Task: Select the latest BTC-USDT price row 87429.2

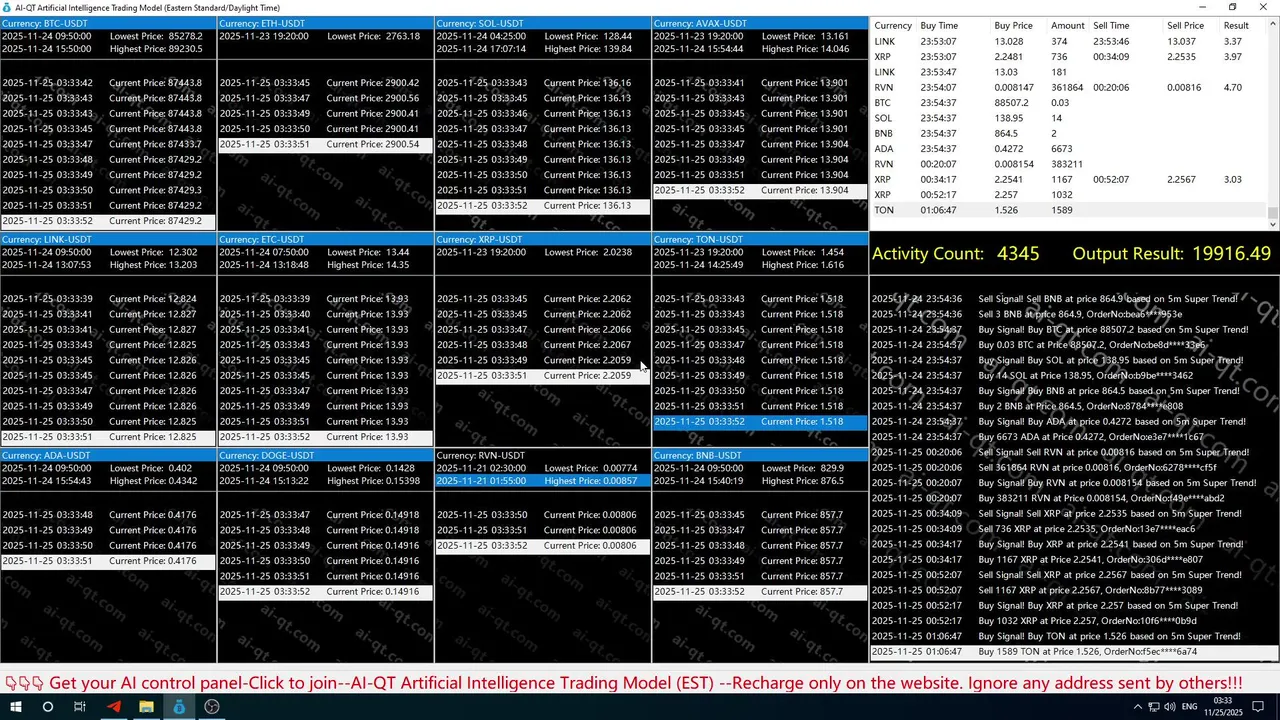Action: pos(108,221)
